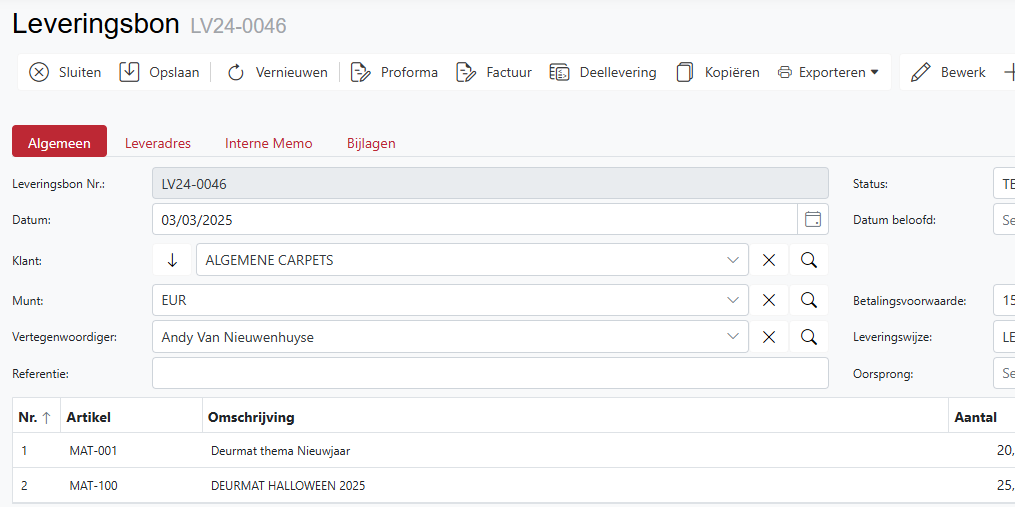The image size is (1015, 507).
Task: Click into the Referentie input field
Action: click(490, 373)
